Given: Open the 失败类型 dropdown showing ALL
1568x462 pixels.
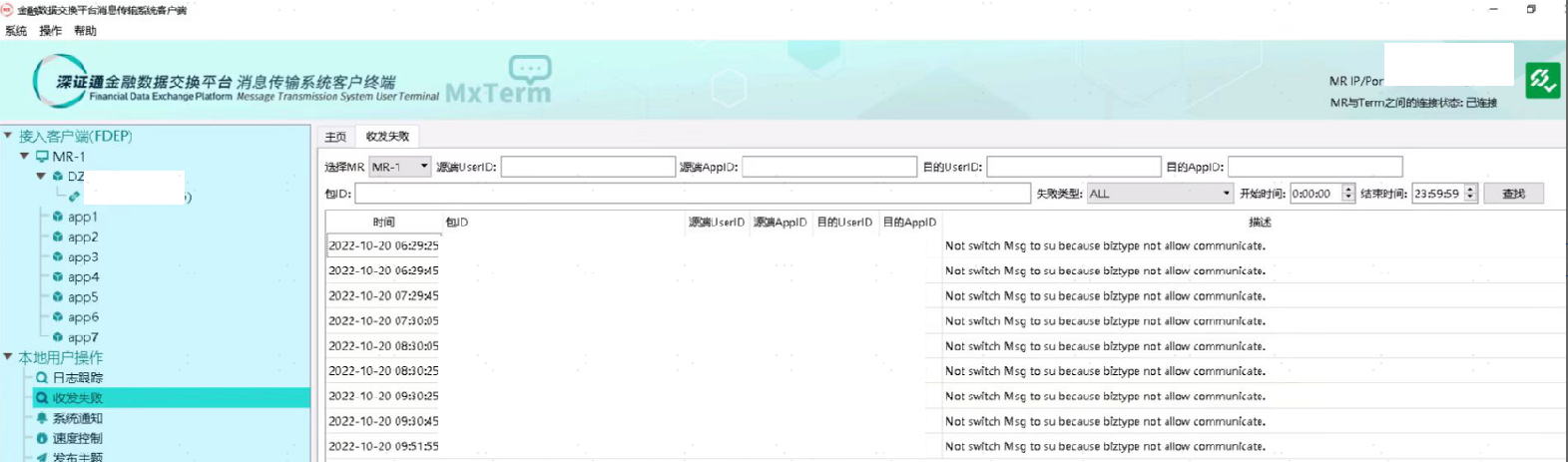Looking at the screenshot, I should pos(1160,194).
